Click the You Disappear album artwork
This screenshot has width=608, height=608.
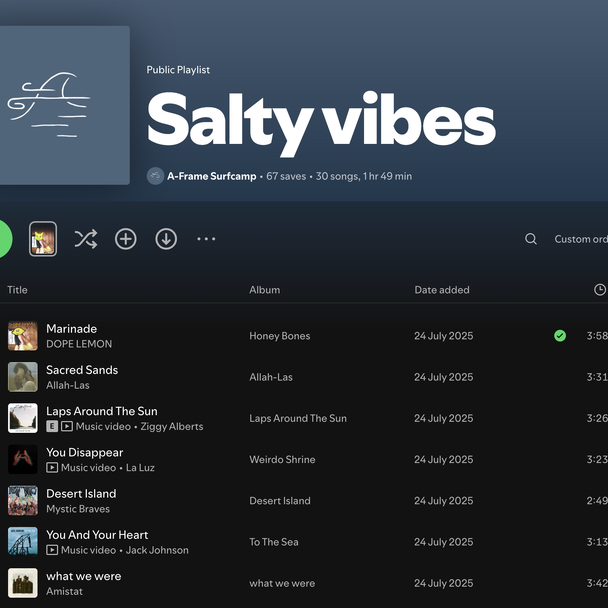tap(23, 459)
